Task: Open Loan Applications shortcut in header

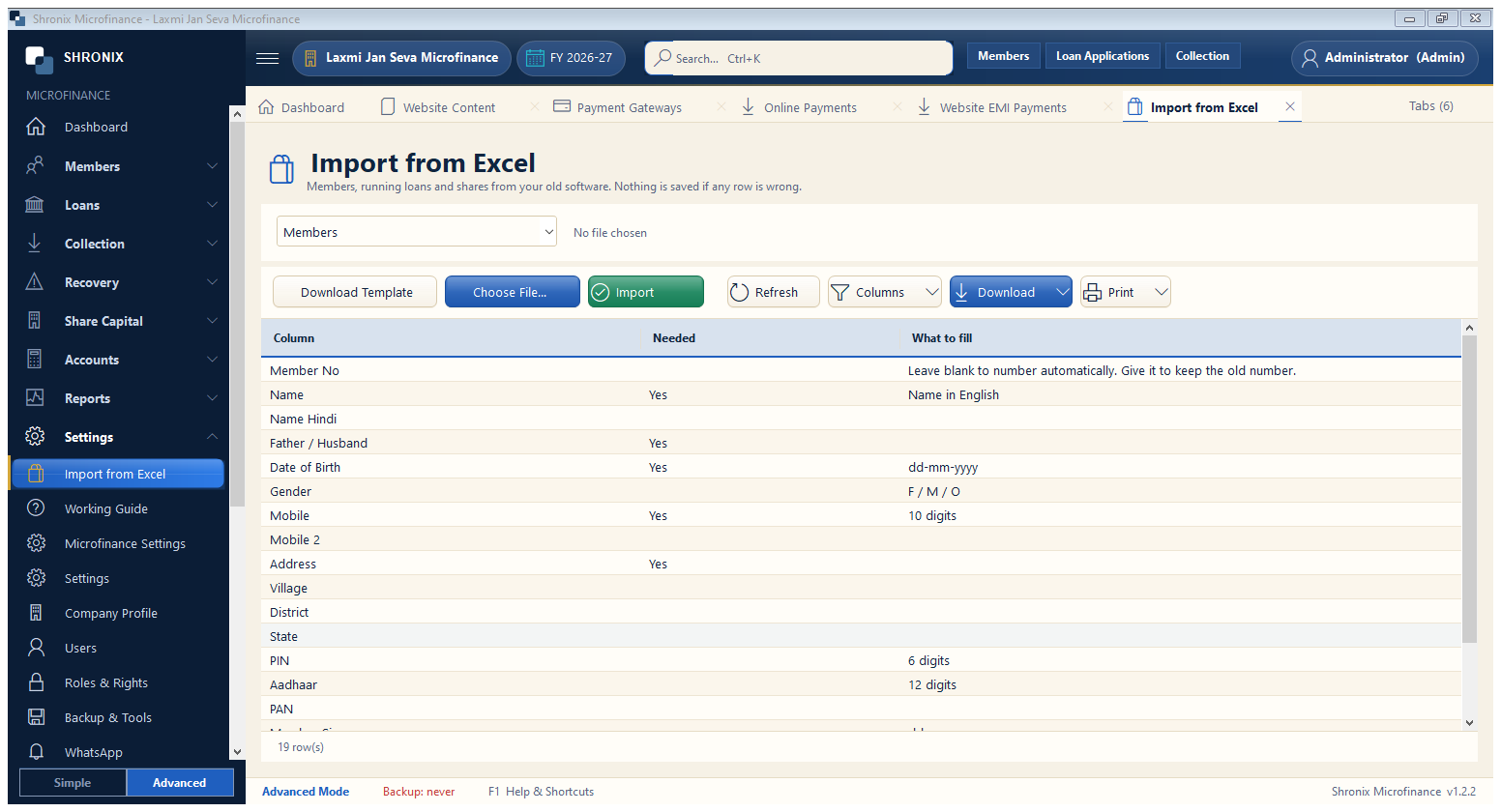Action: tap(1103, 56)
